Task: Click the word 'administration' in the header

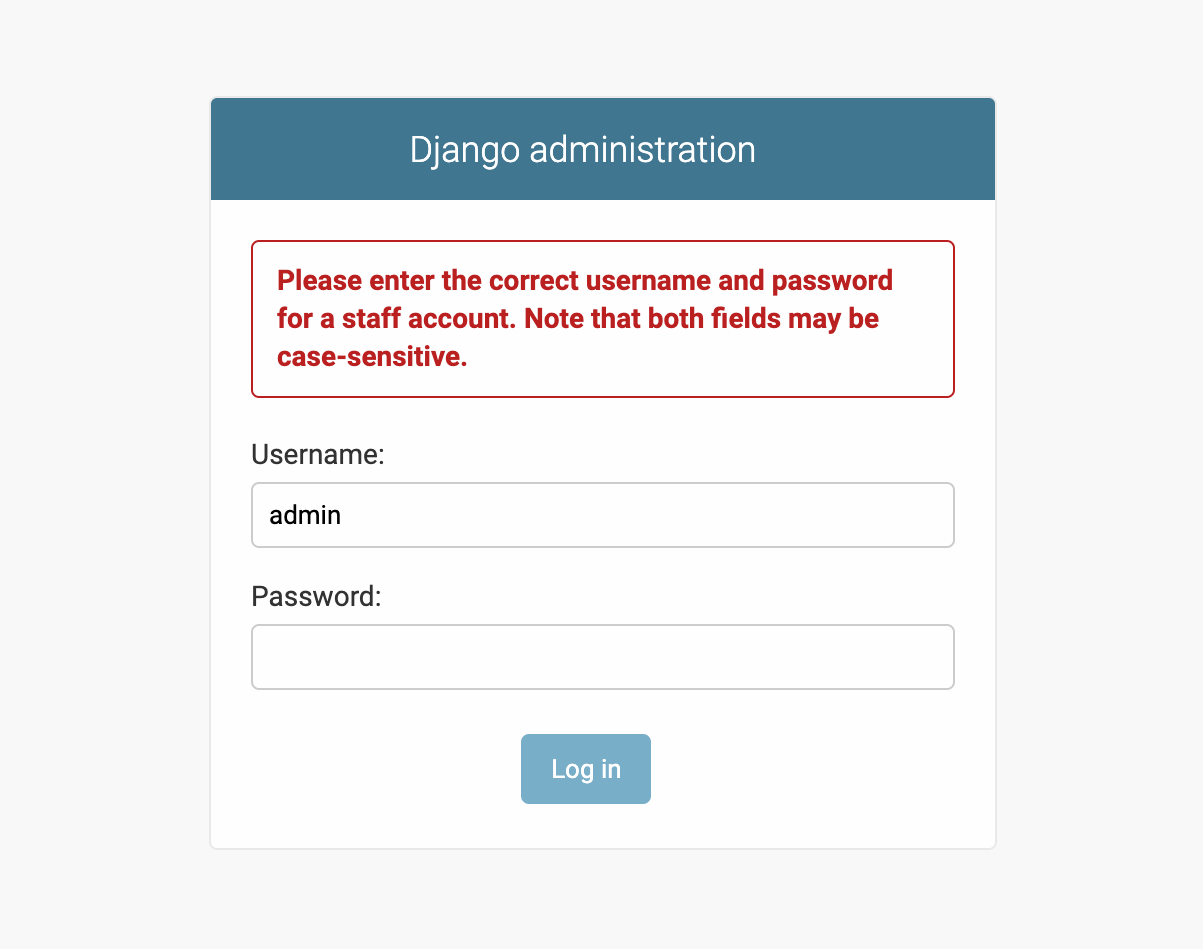Action: click(x=642, y=150)
